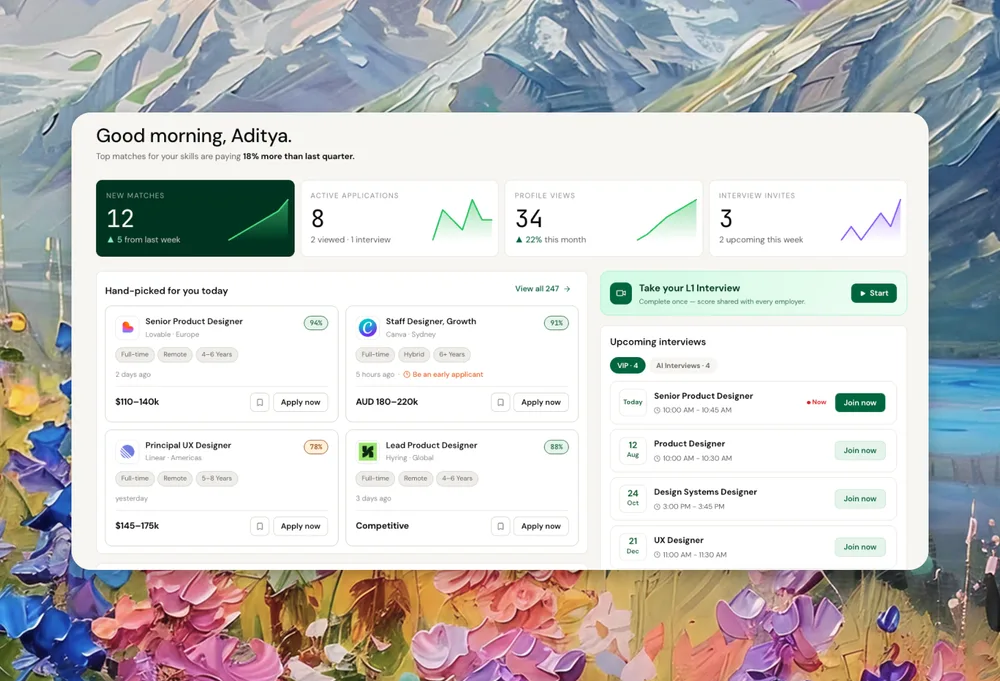Image resolution: width=1000 pixels, height=681 pixels.
Task: Click the up arrow in Profile Views card
Action: [519, 240]
